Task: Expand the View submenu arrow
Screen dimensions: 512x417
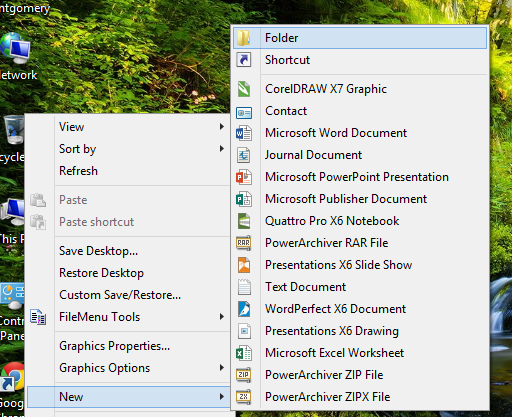Action: (x=222, y=127)
